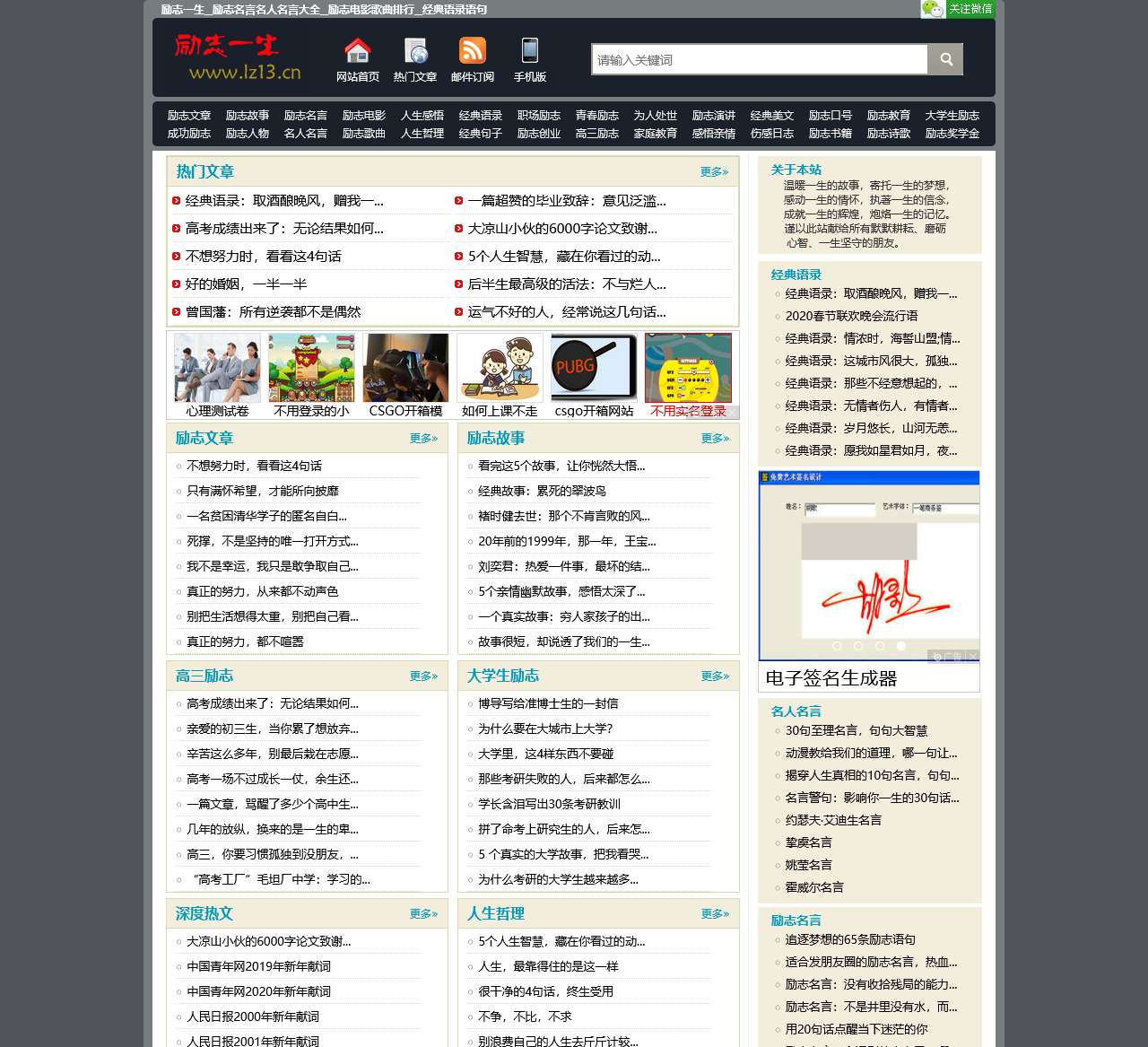Open 高三励志 in the navigation bar
Screen dimensions: 1148x1047
point(597,134)
